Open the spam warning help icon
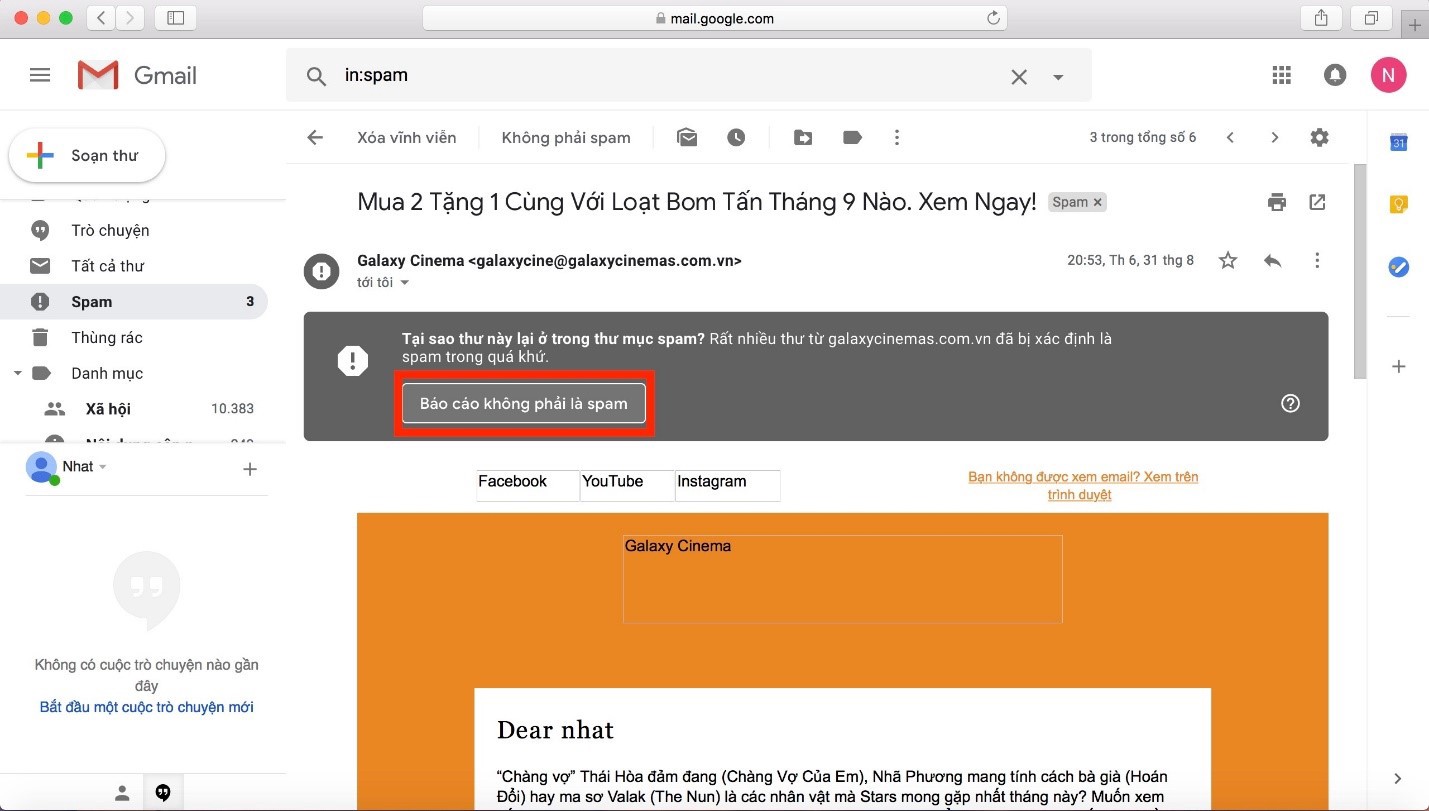Screen dimensions: 1429x811 [x=1290, y=404]
